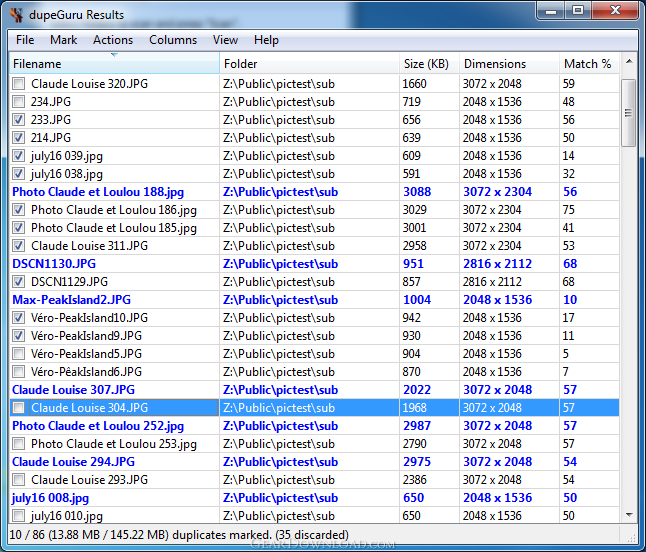The height and width of the screenshot is (552, 646).
Task: Uncheck the box for july16 038.jpg
Action: [18, 173]
